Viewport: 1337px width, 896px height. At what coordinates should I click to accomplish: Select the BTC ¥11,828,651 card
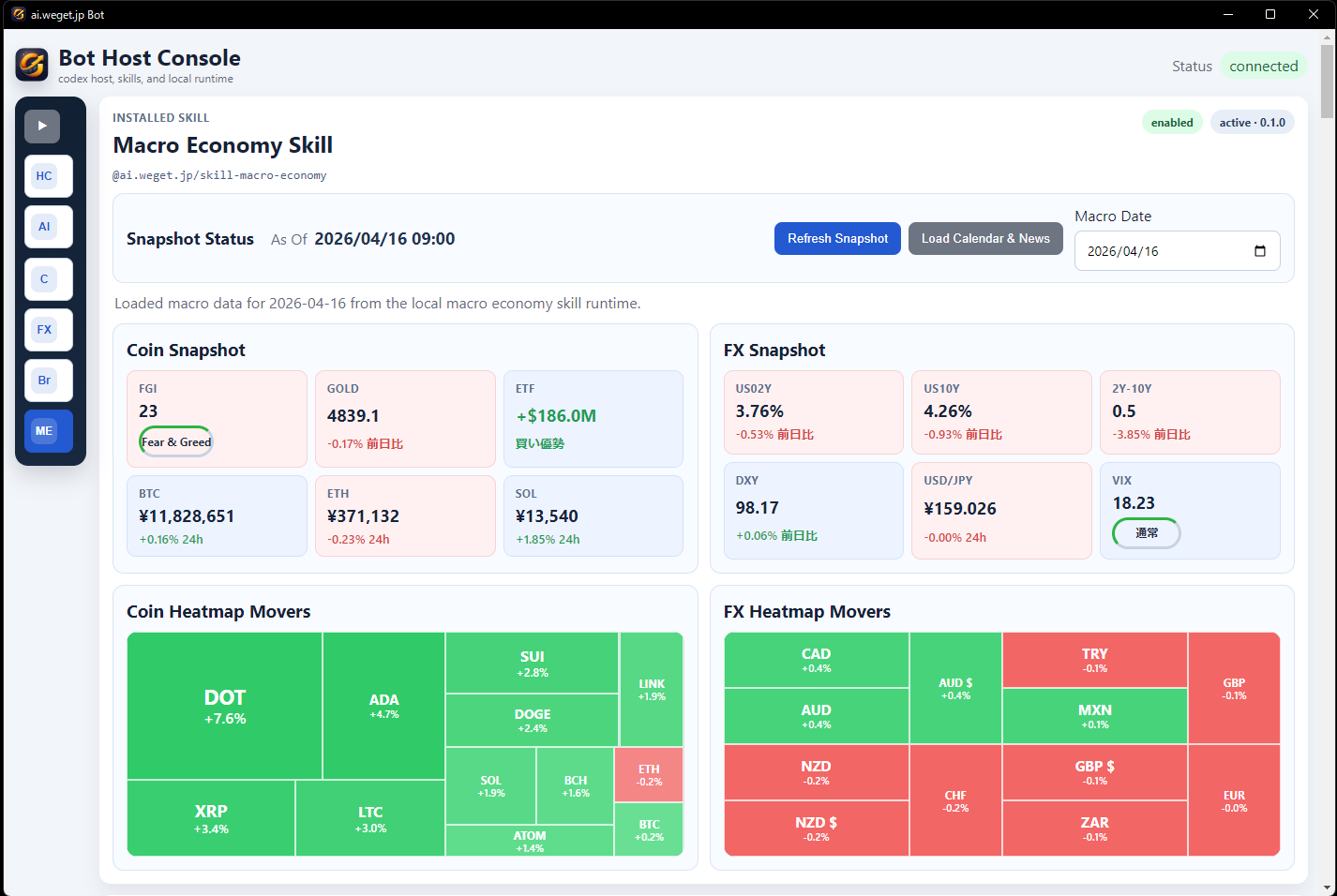pos(217,515)
